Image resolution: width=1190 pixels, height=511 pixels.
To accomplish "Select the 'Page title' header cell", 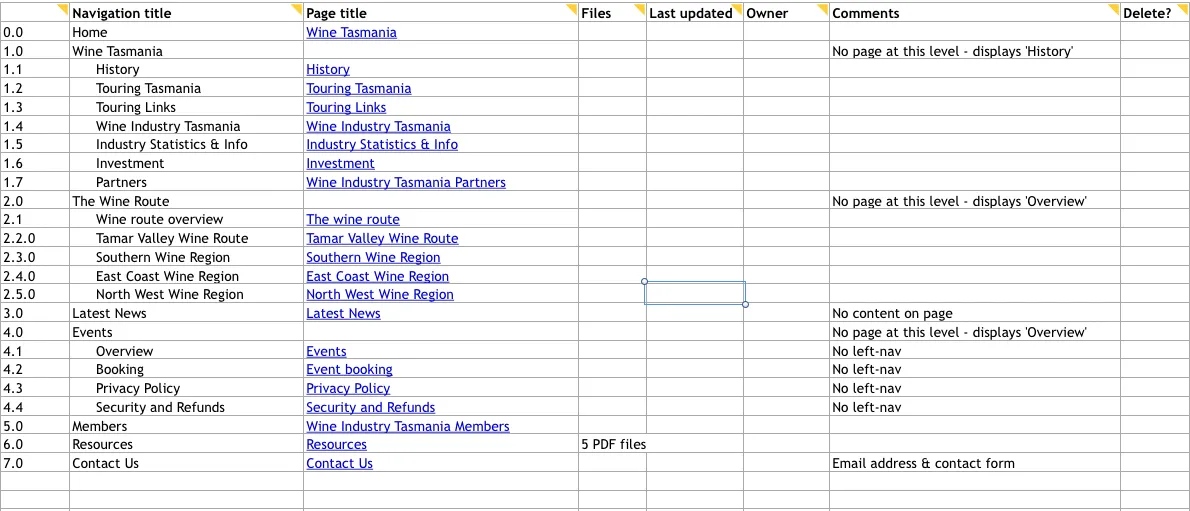I will coord(441,13).
